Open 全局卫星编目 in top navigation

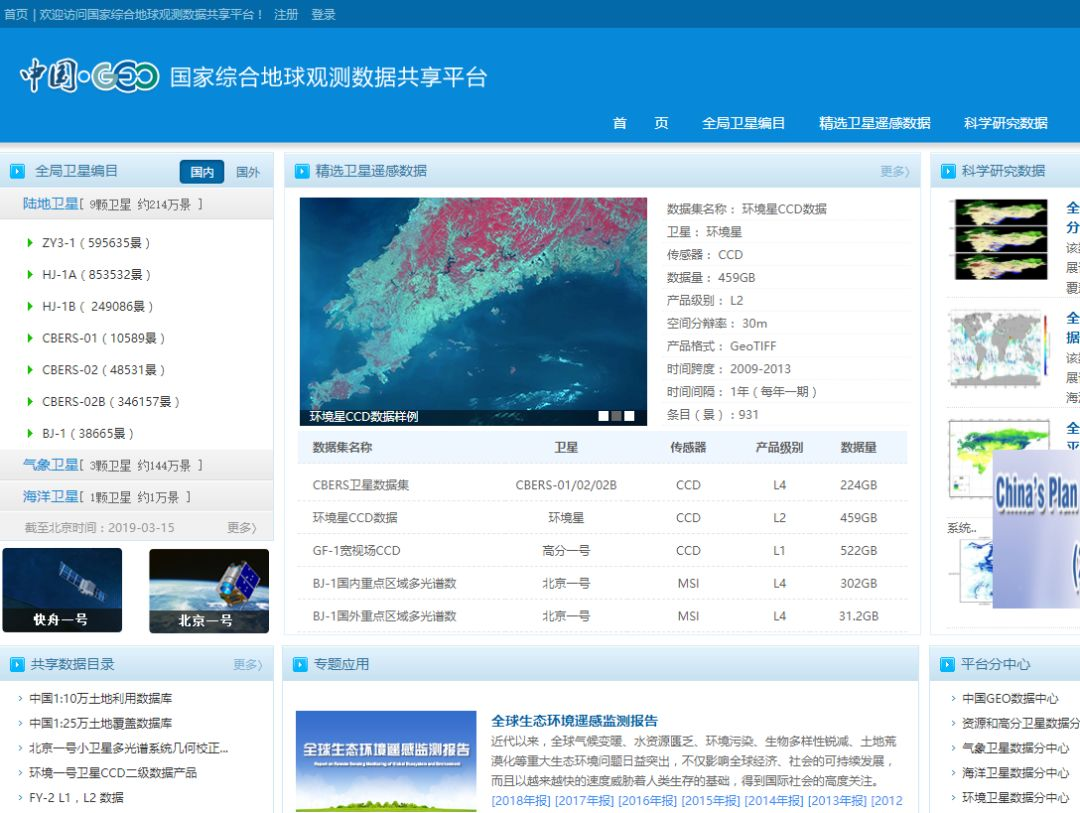tap(743, 123)
